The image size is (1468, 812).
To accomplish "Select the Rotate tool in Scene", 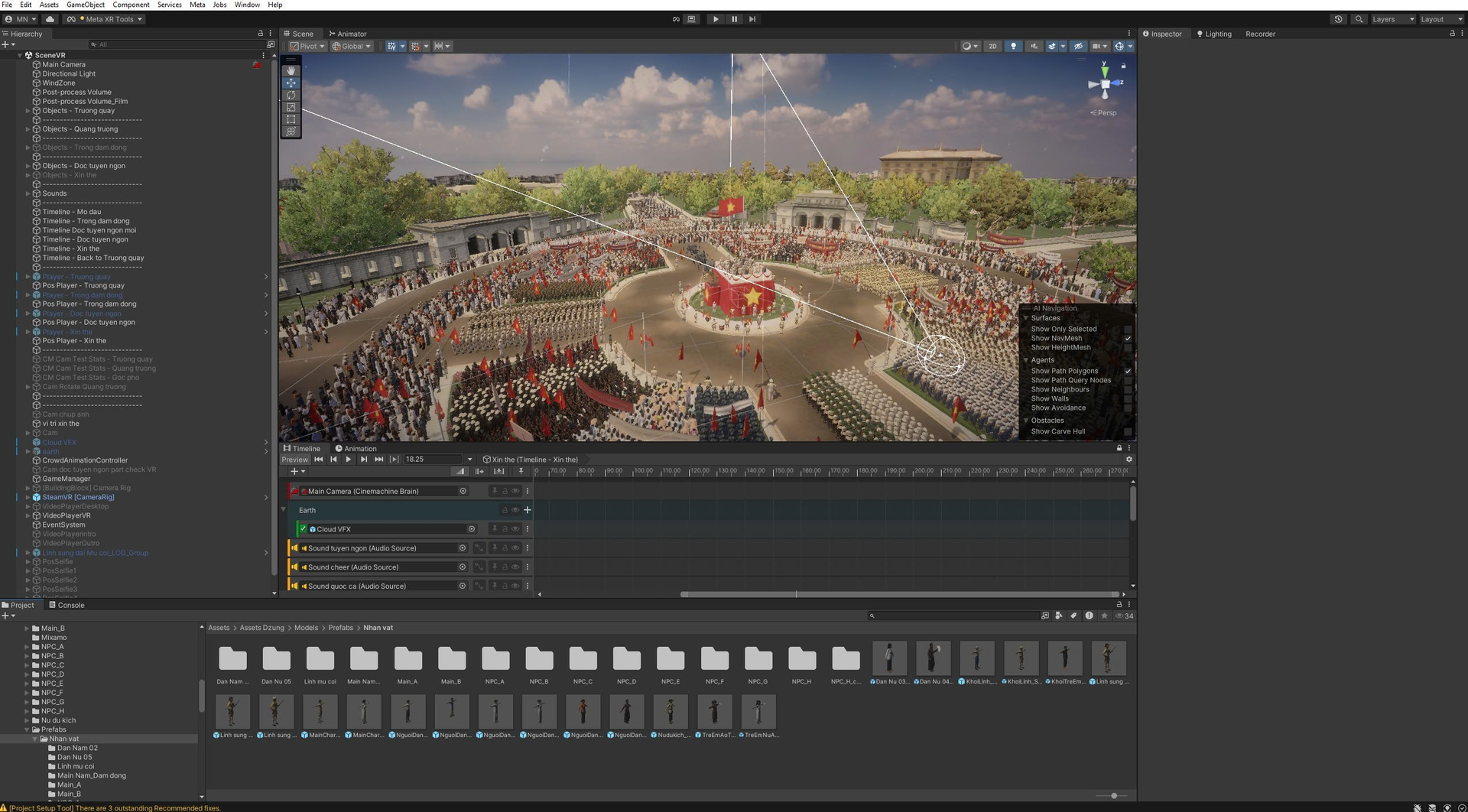I will point(291,96).
